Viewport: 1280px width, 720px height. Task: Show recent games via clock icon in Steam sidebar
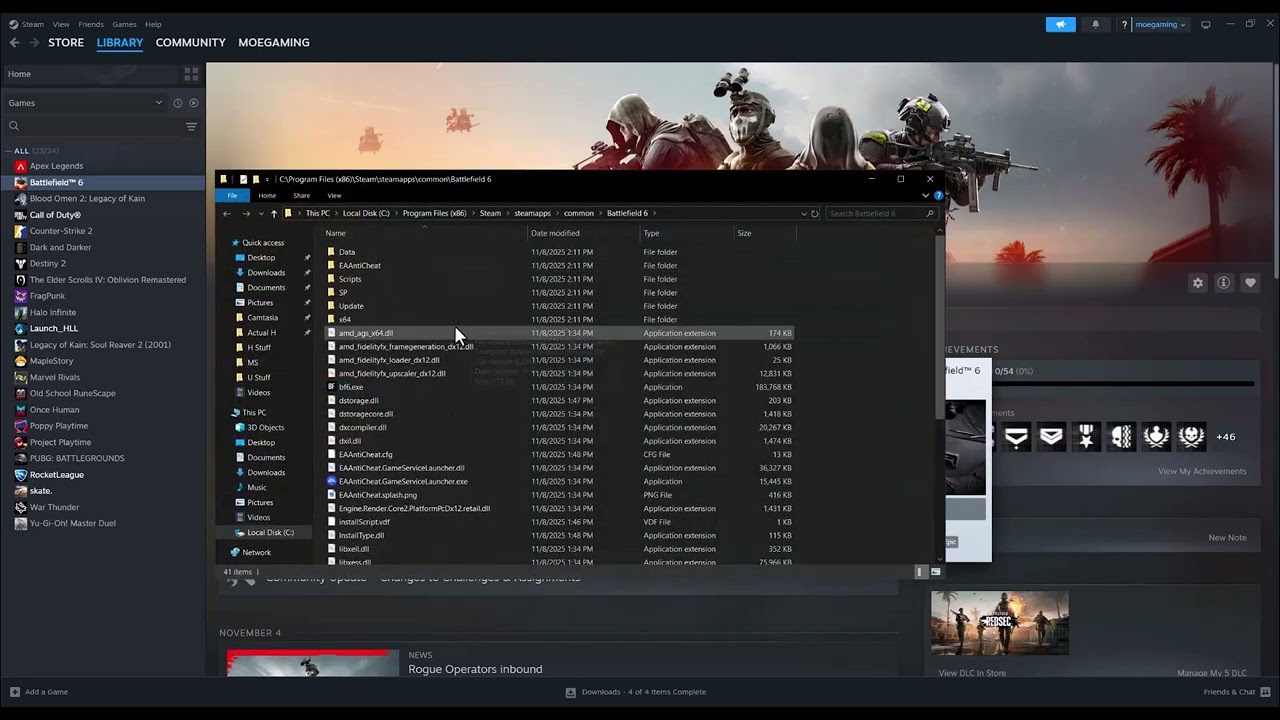pyautogui.click(x=177, y=103)
